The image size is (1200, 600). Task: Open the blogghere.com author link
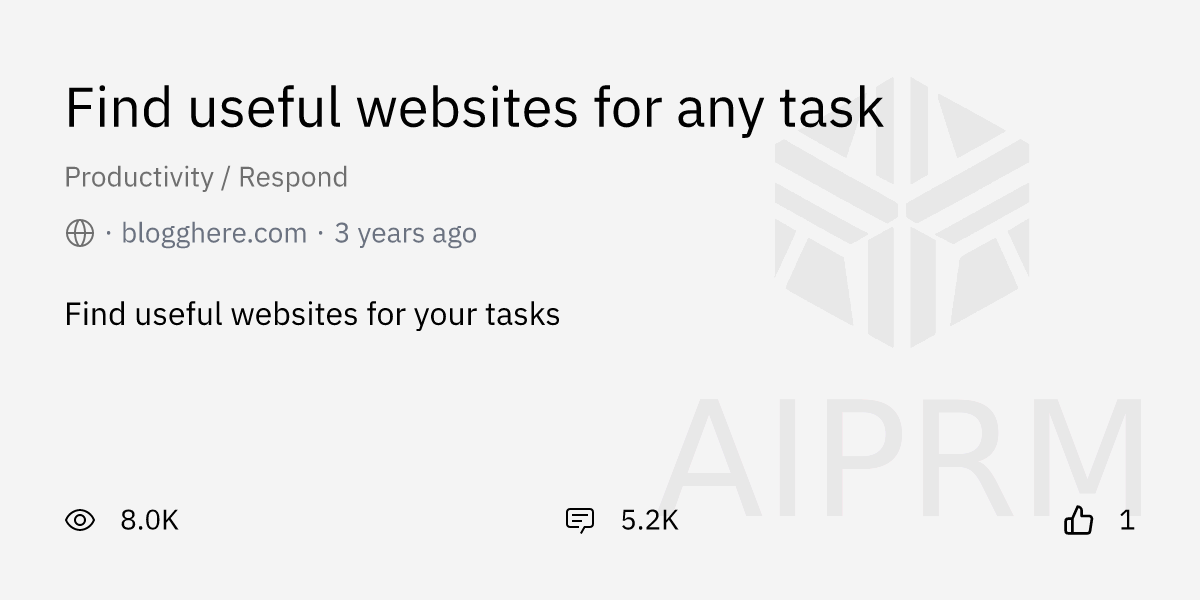[x=214, y=234]
